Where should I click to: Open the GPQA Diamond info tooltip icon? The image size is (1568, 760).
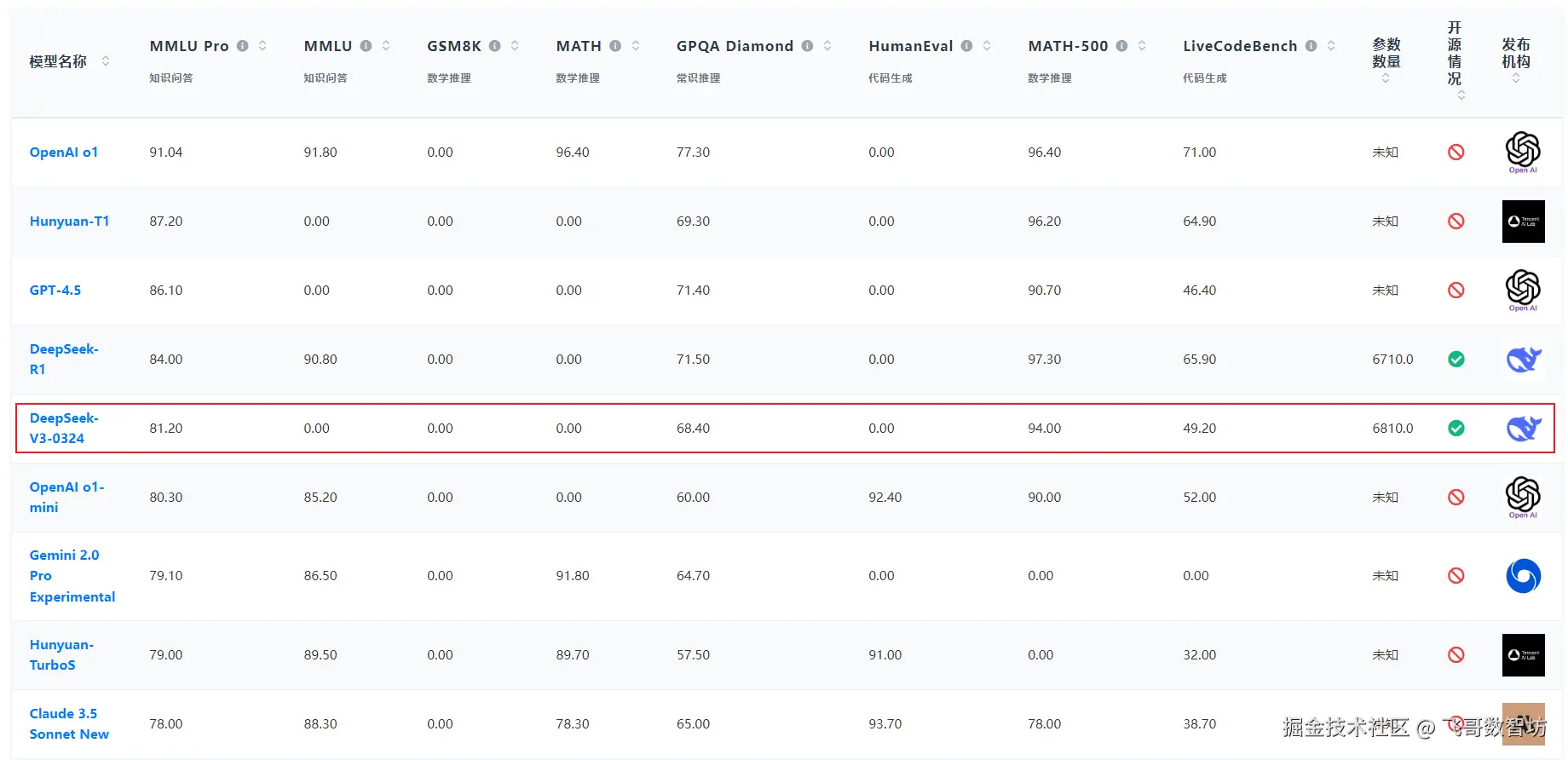click(807, 46)
